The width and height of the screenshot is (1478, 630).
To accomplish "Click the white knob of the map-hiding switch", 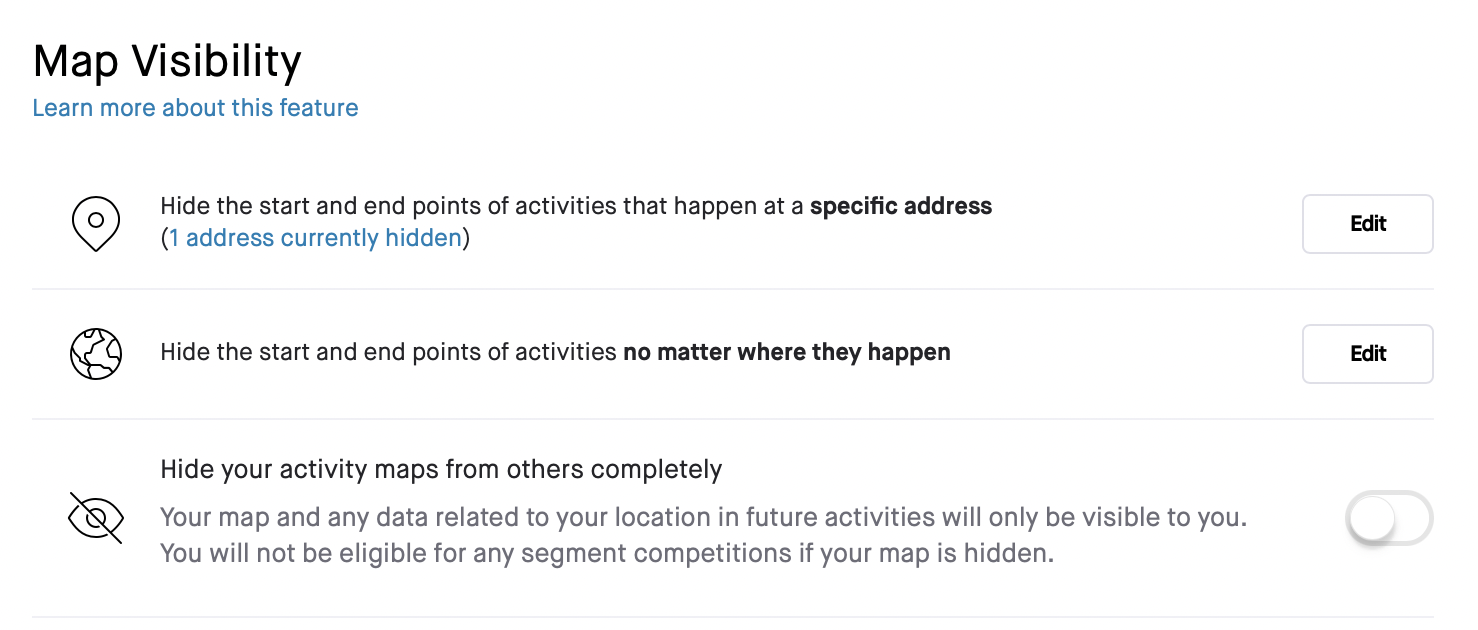I will point(1371,518).
